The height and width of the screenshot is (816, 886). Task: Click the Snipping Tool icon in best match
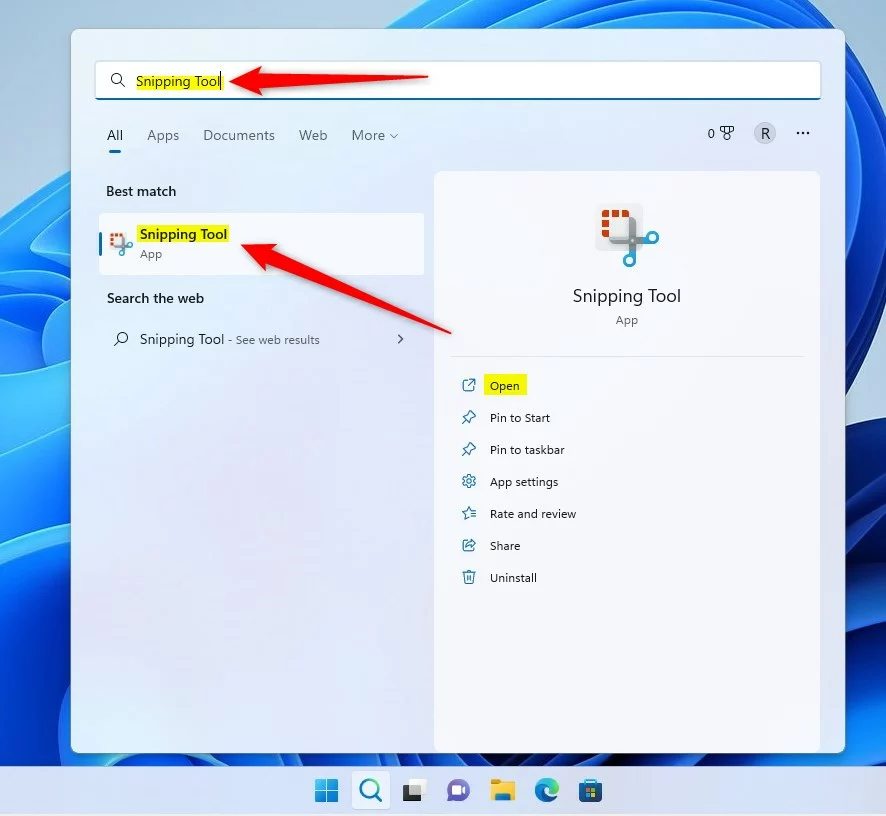(x=121, y=244)
